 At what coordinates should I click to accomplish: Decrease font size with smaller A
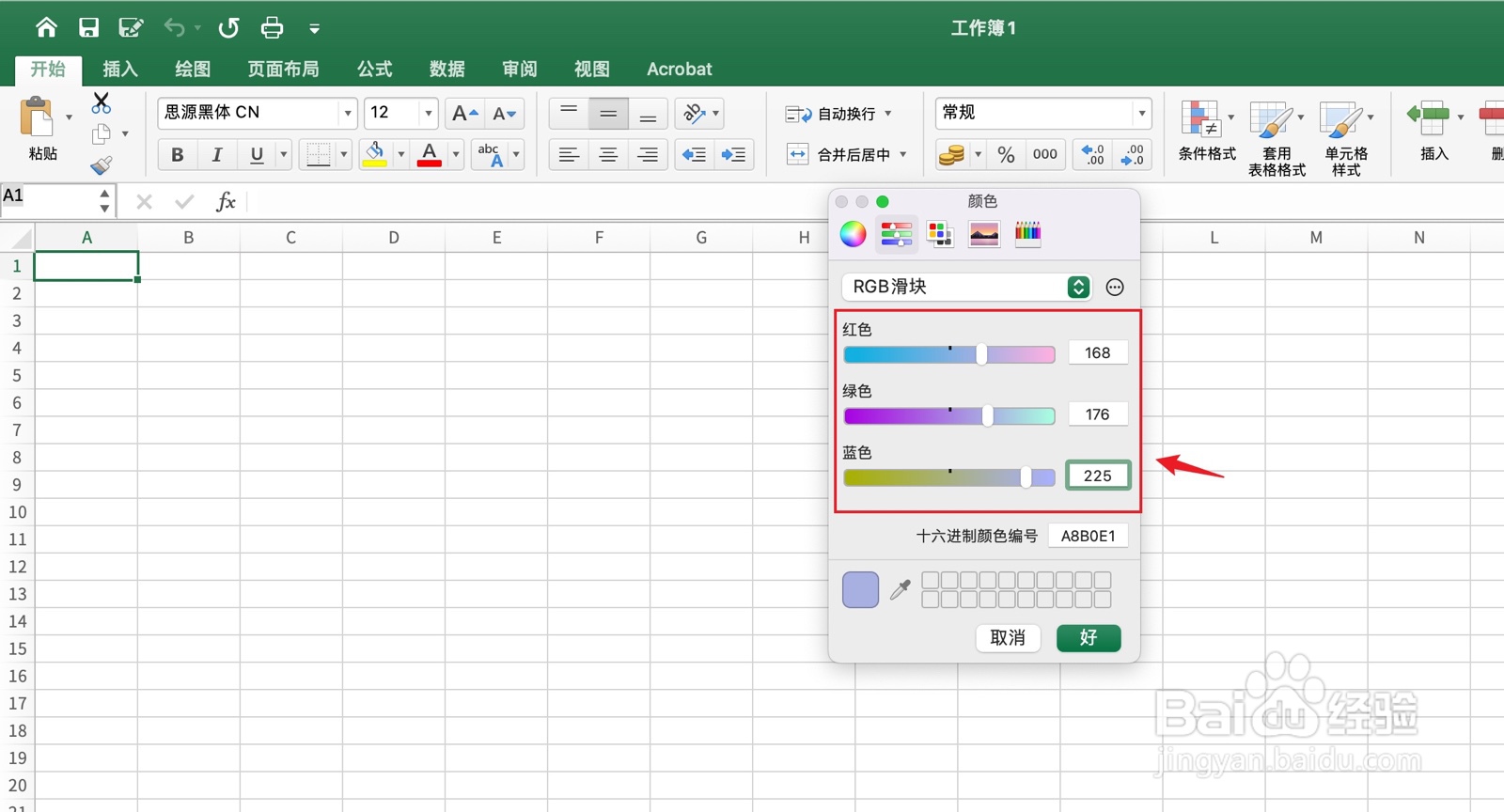tap(505, 114)
